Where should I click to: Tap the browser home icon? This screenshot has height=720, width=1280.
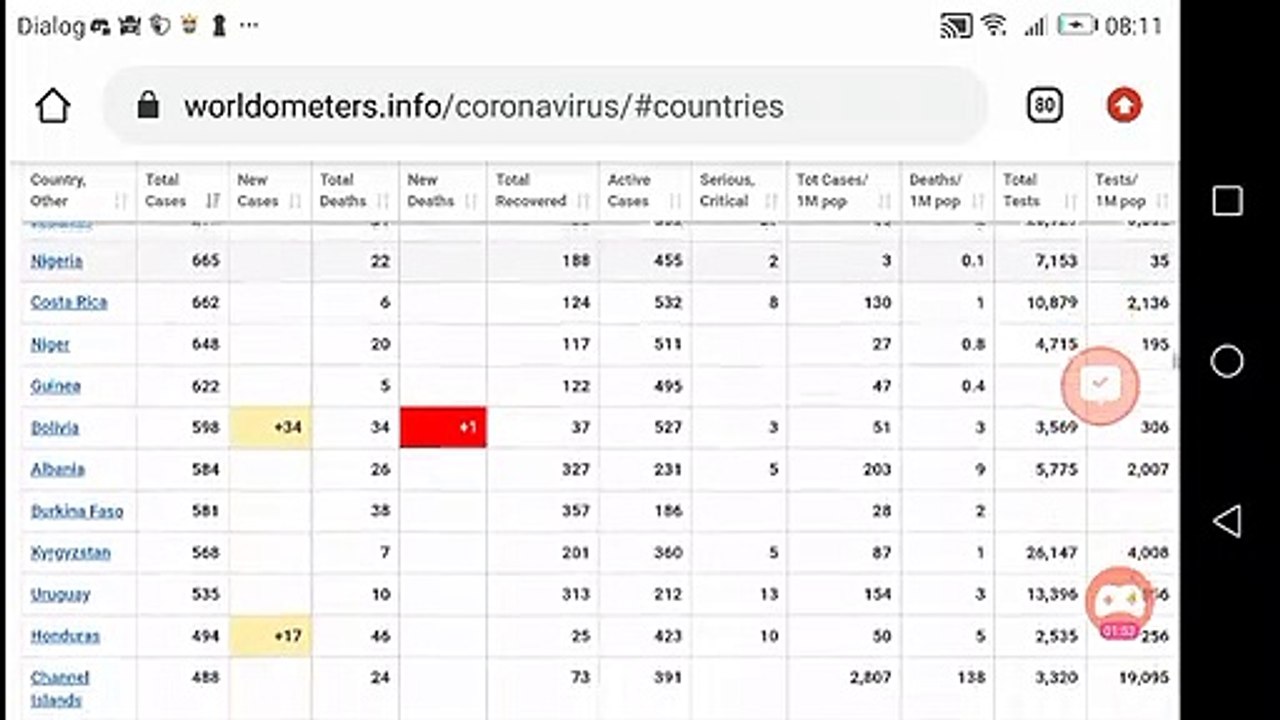pos(53,106)
